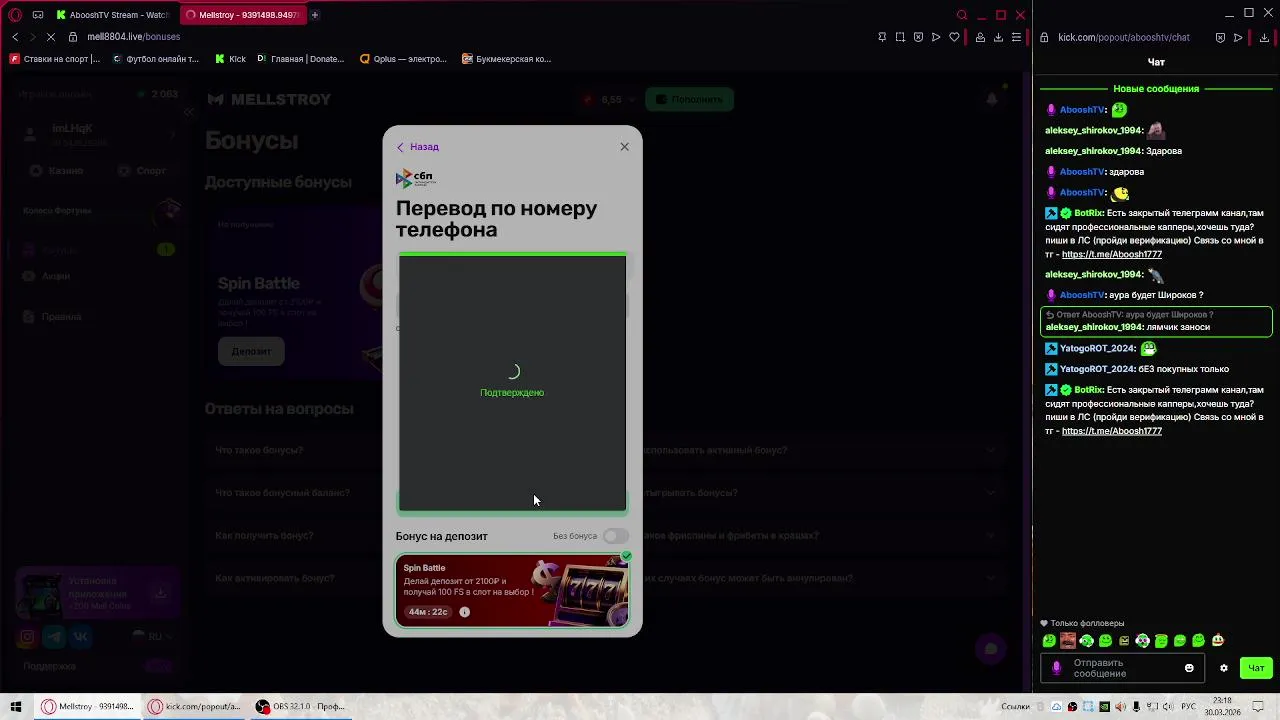Open a new browser tab
Viewport: 1280px width, 720px height.
[x=314, y=15]
